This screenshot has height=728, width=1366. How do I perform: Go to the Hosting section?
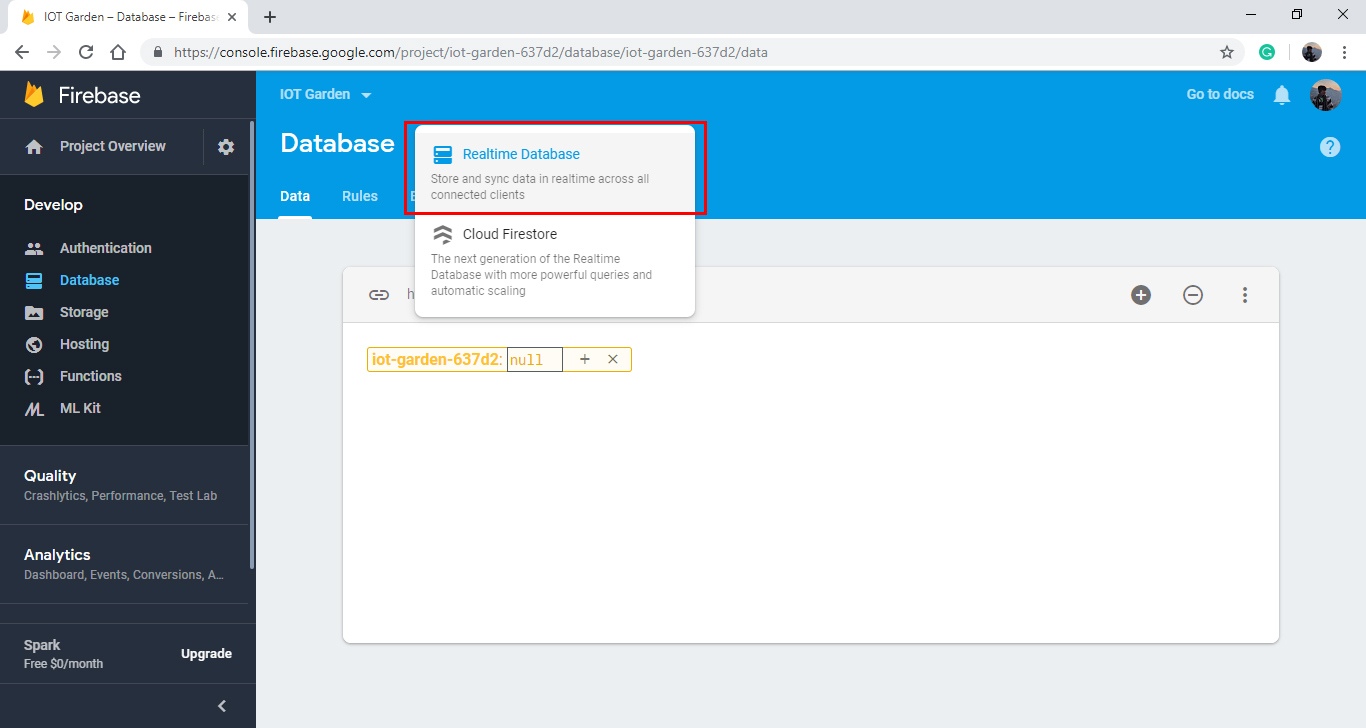coord(83,343)
